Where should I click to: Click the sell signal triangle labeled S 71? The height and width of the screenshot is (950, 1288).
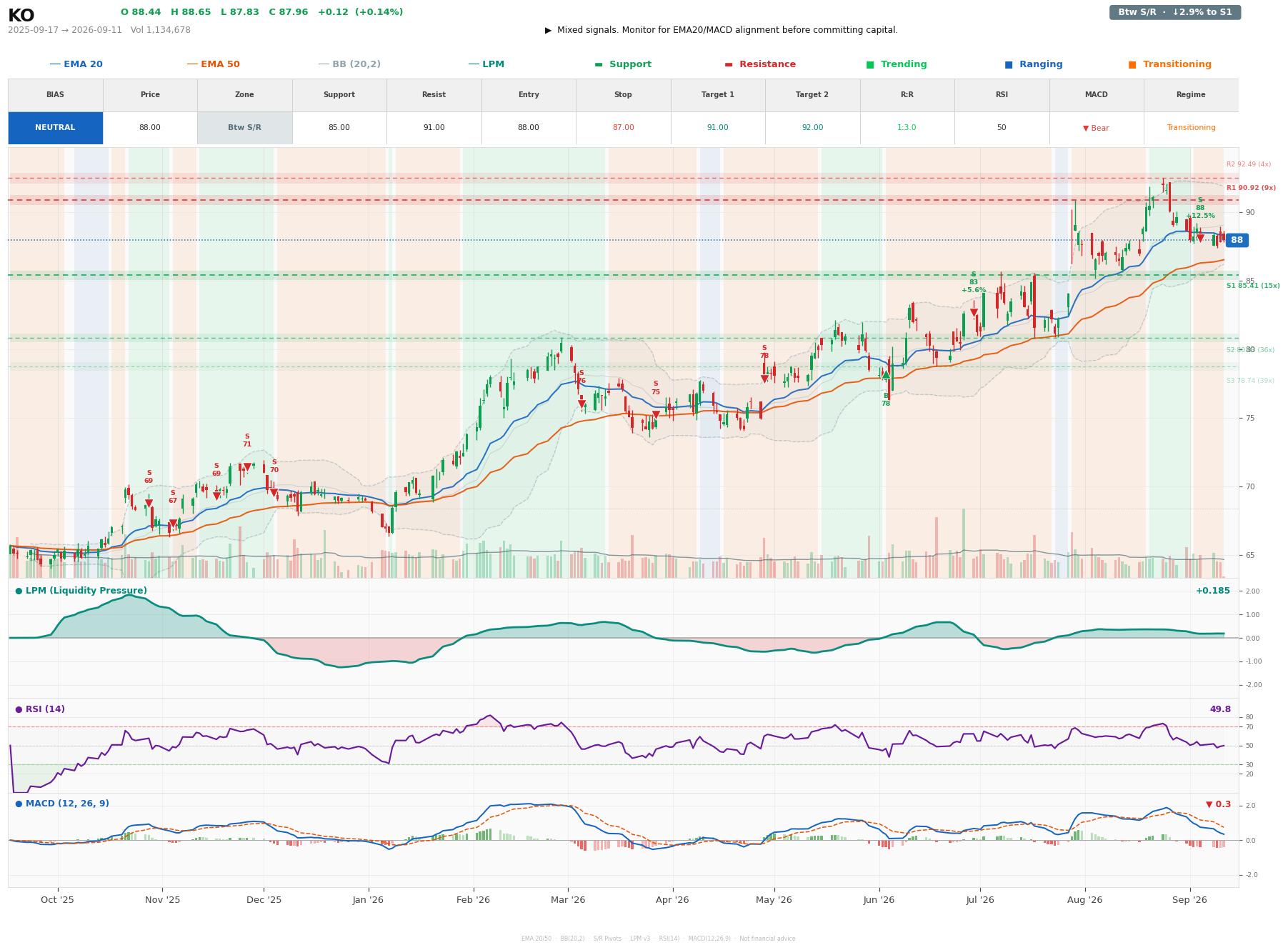tap(247, 467)
